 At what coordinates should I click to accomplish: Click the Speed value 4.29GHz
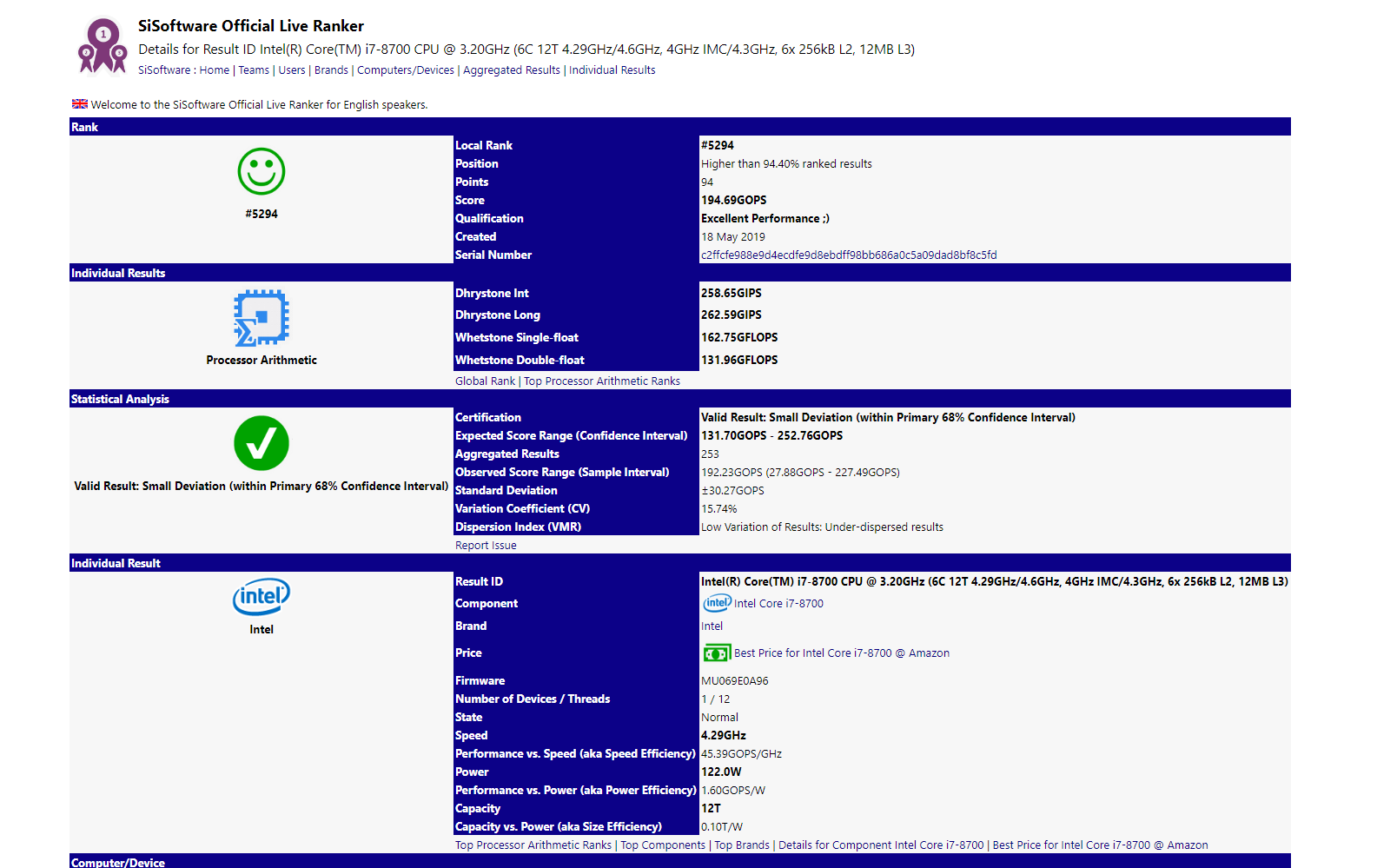[x=724, y=736]
